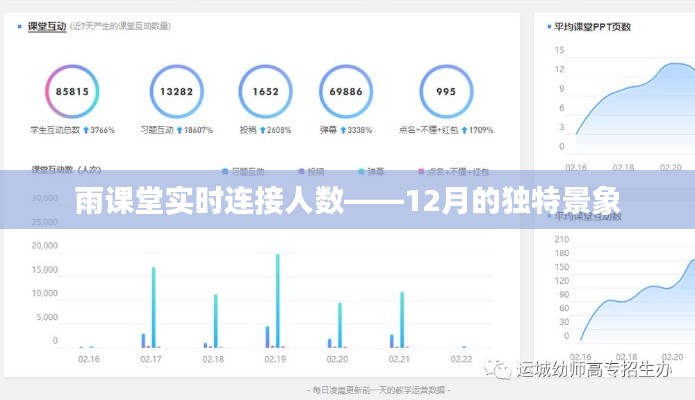The width and height of the screenshot is (695, 400).
Task: Click the 2608% growth value
Action: click(279, 130)
